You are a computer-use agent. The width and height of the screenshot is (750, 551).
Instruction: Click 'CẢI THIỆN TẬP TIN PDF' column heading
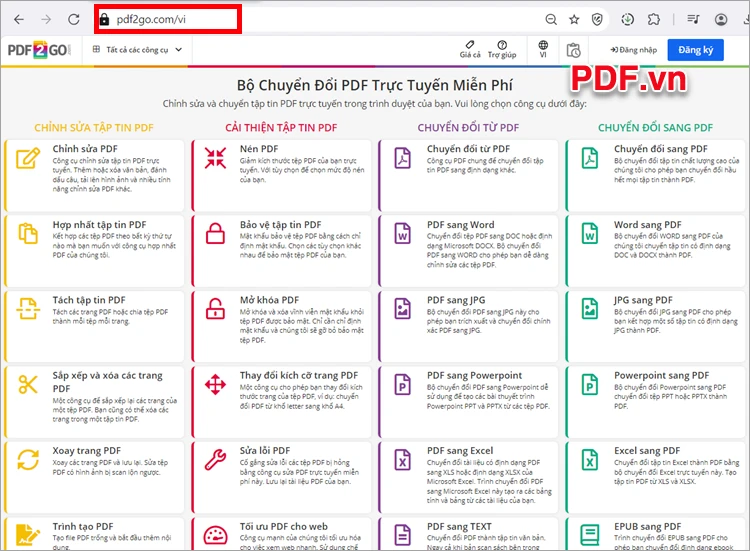coord(281,128)
